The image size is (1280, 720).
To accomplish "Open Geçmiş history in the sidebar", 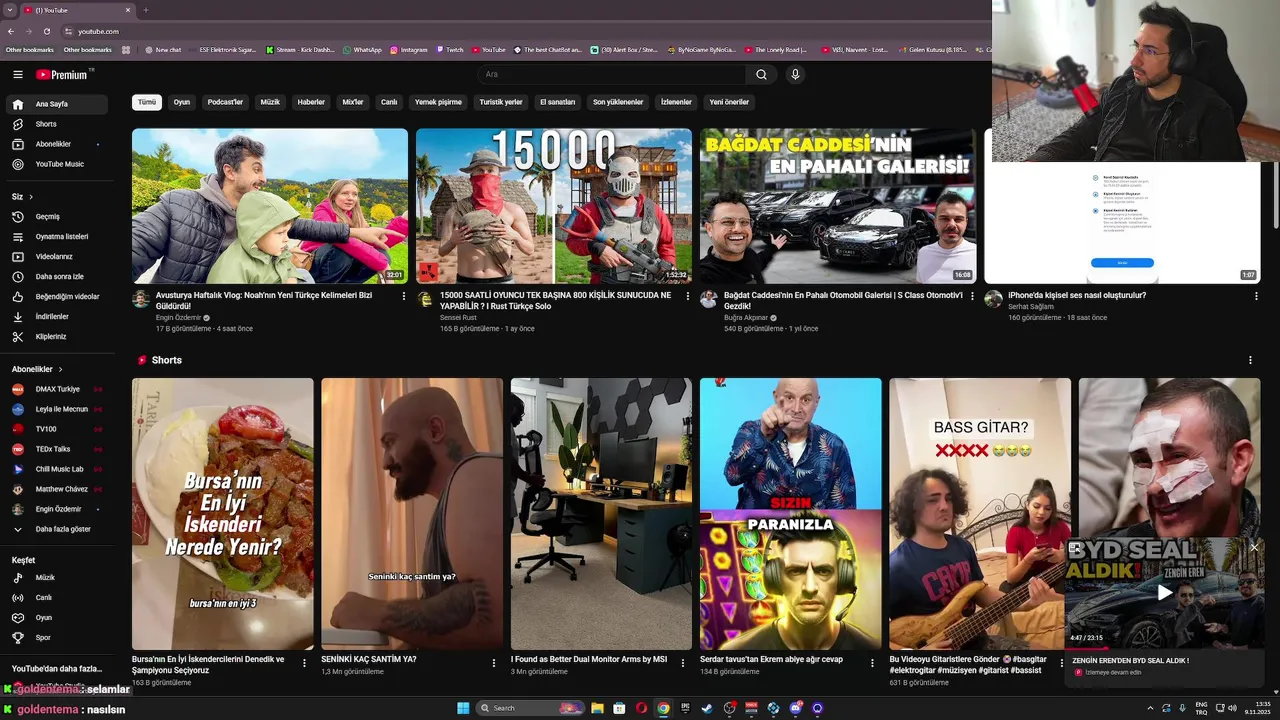I will [57, 217].
